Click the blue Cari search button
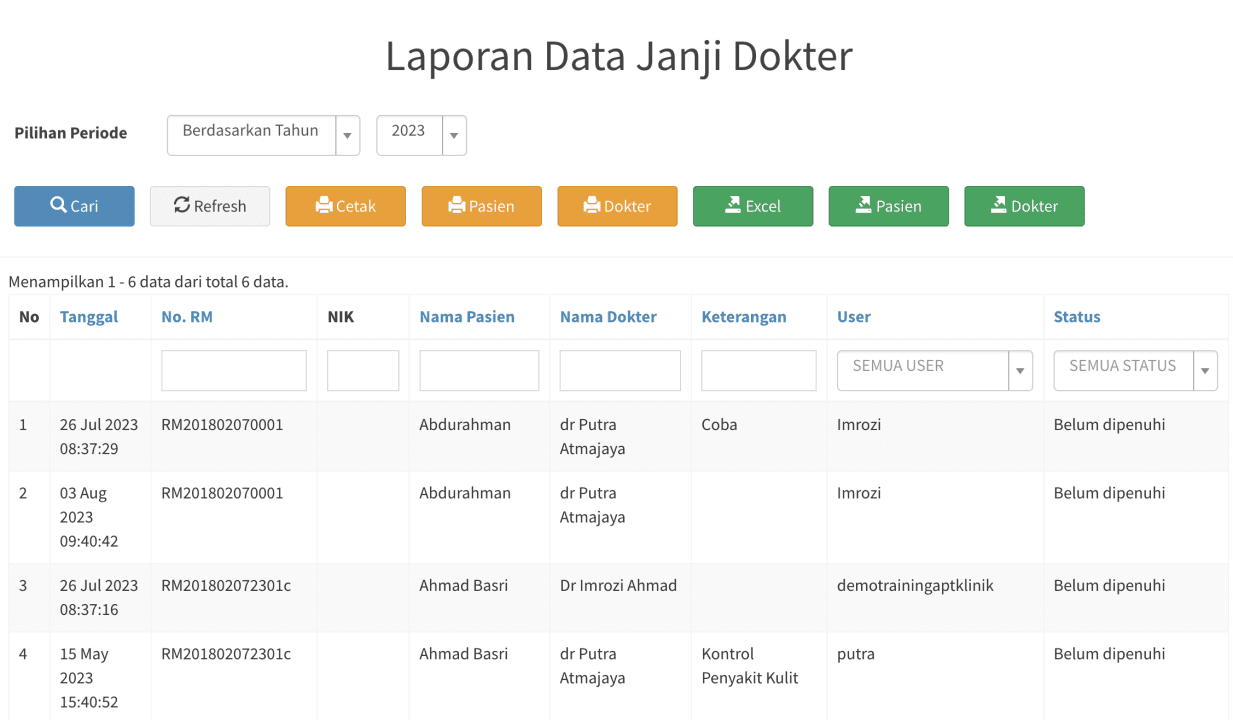This screenshot has height=720, width=1233. pos(74,206)
